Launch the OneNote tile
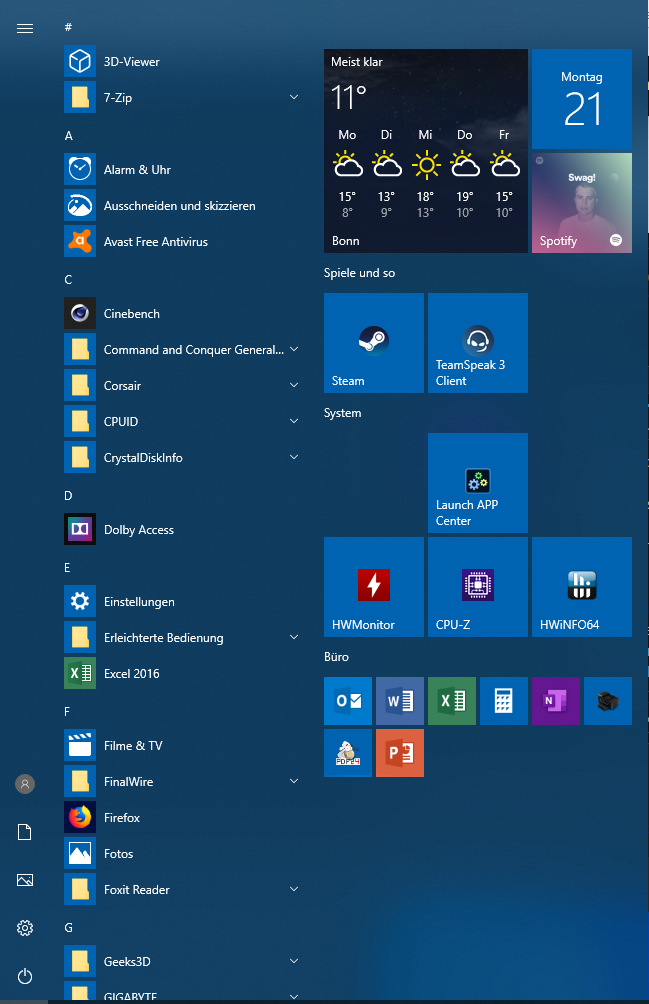This screenshot has height=1004, width=649. (556, 701)
